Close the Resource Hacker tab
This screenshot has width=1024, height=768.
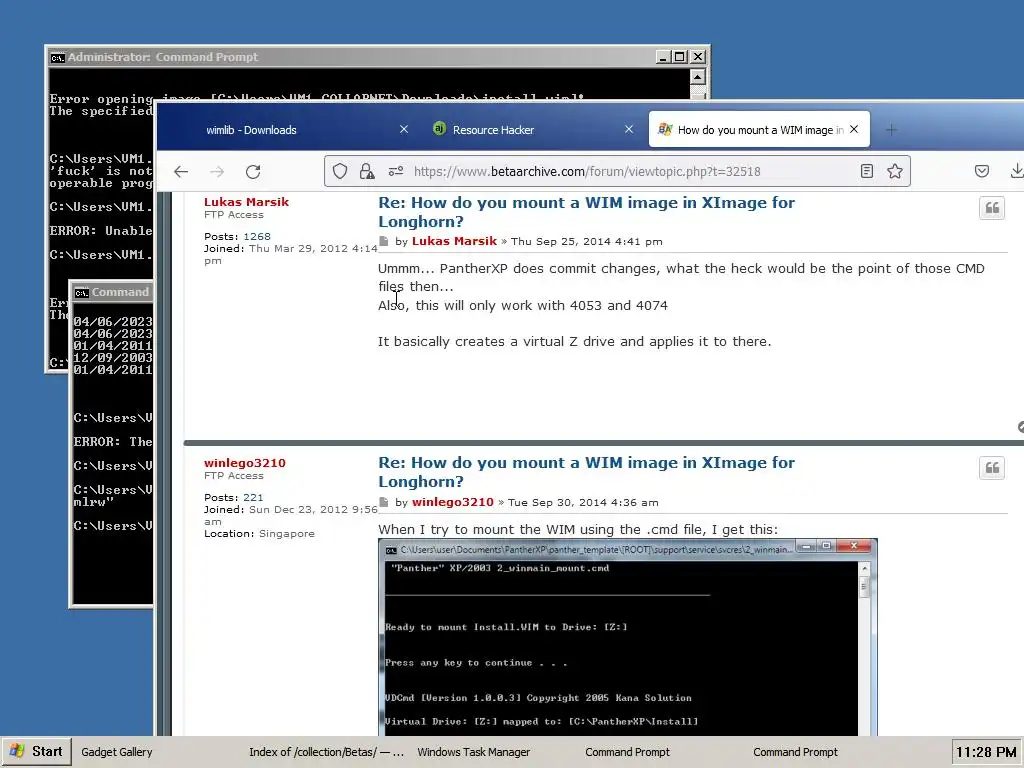(629, 129)
